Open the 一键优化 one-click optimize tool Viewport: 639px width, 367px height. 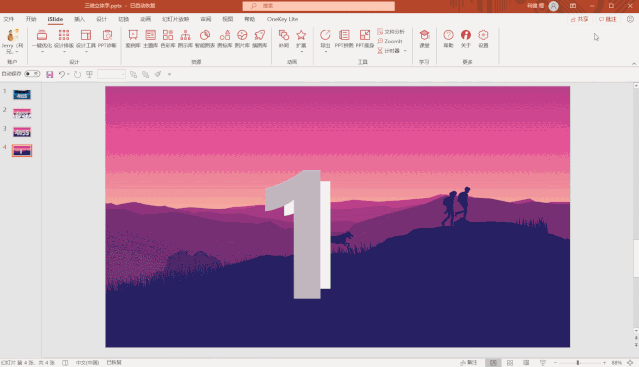(42, 39)
